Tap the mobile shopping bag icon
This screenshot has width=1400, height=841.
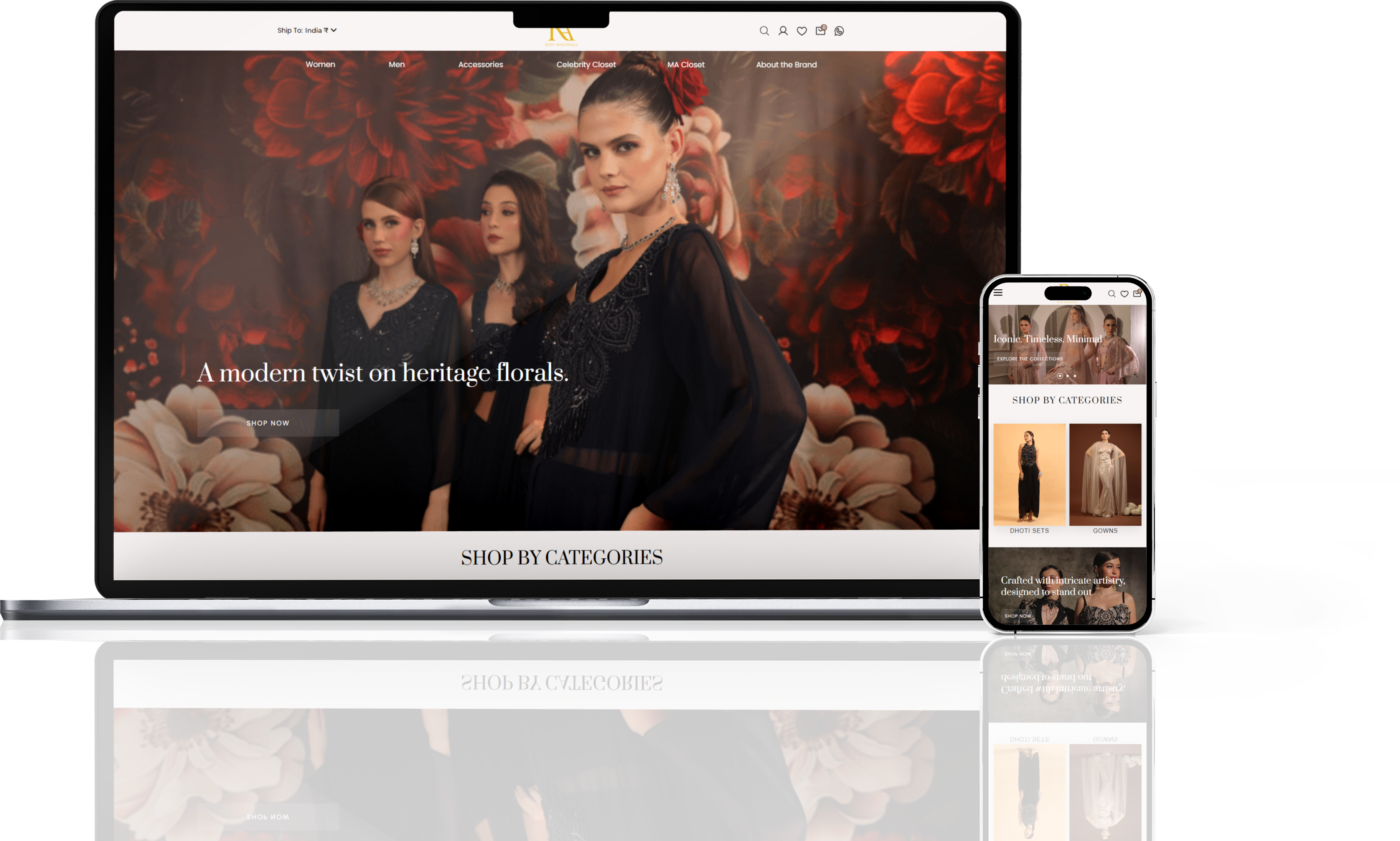1136,293
